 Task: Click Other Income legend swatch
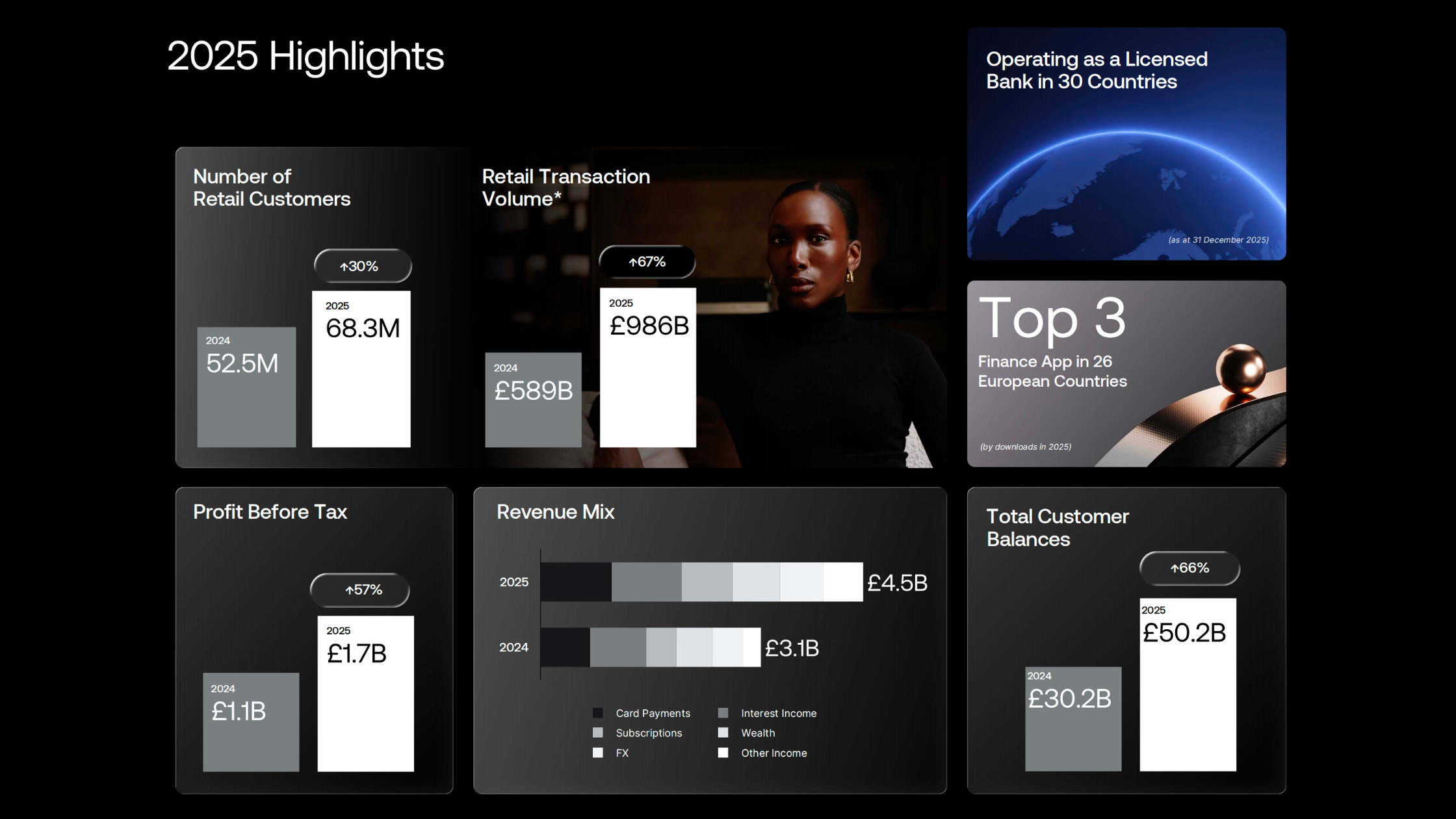(x=723, y=753)
